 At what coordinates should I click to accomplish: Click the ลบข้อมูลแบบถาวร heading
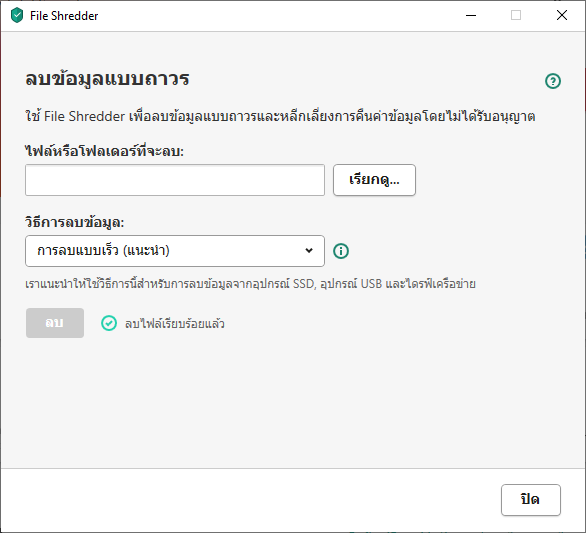(107, 79)
